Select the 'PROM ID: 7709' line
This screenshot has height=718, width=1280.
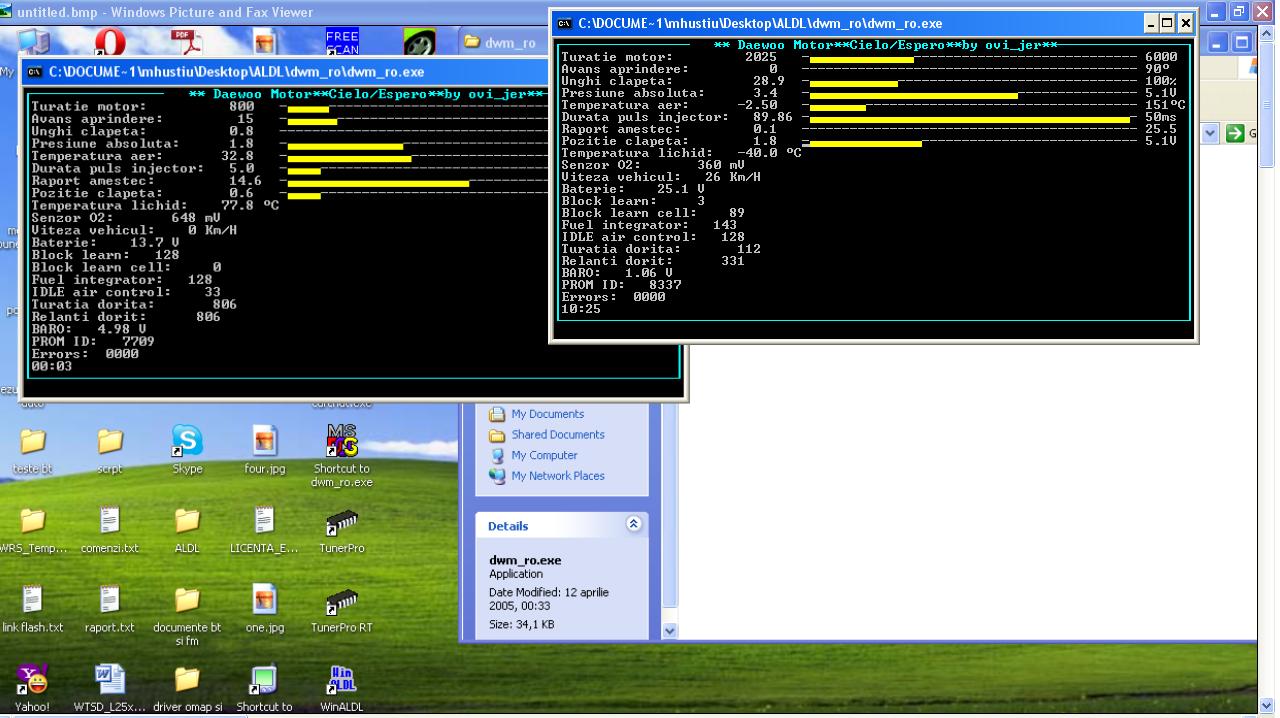point(93,342)
